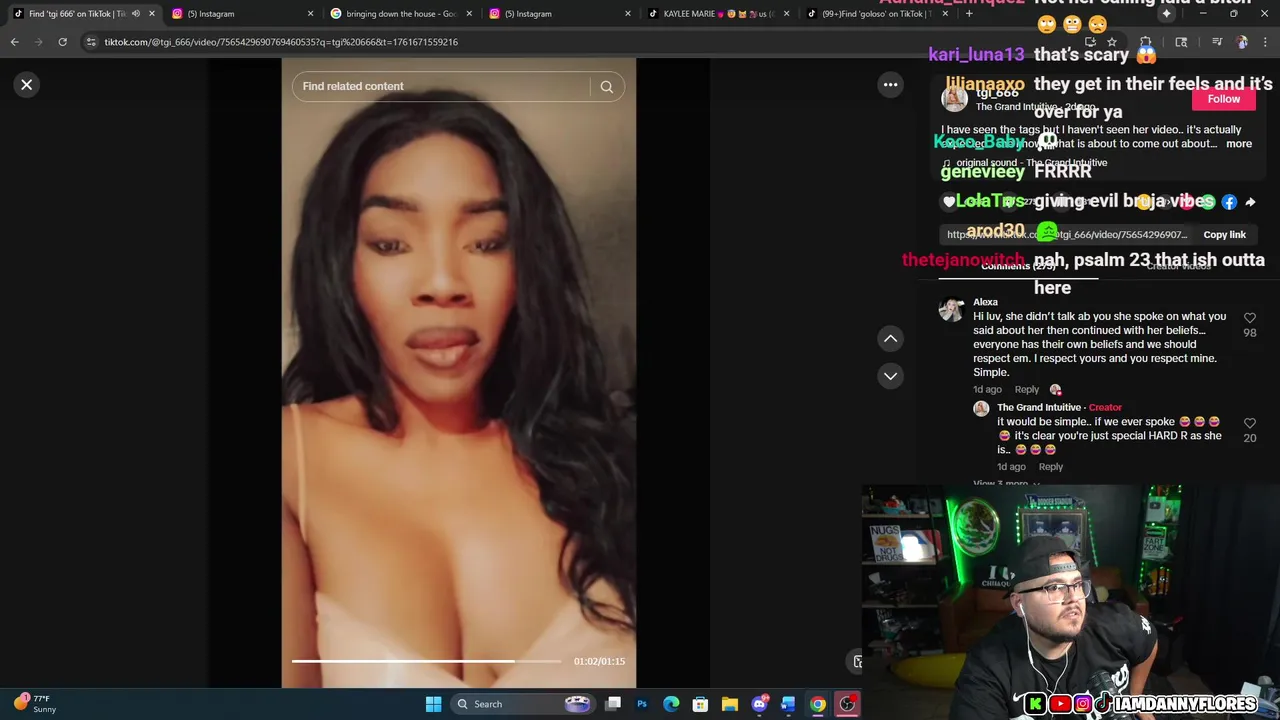1280x720 pixels.
Task: Open the Creator videos tab
Action: click(1178, 266)
